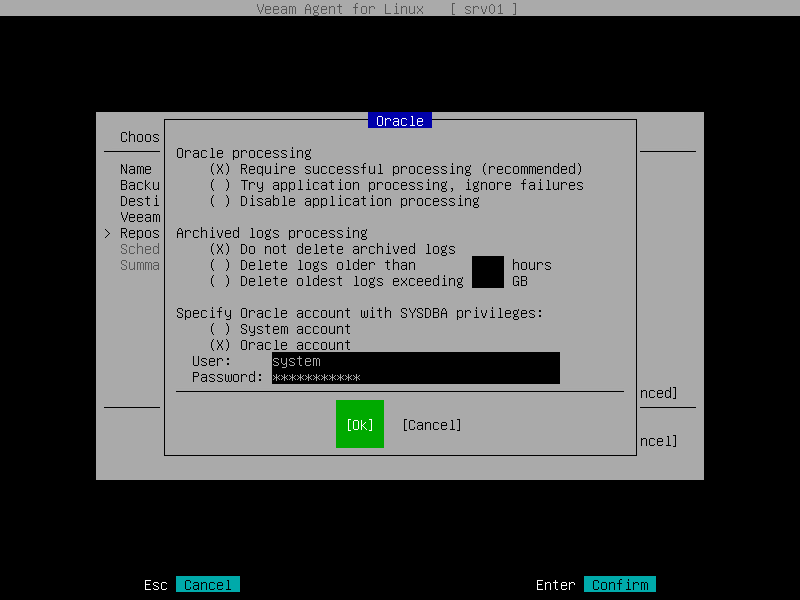
Task: Click the Veeam item in the sidebar
Action: 139,216
